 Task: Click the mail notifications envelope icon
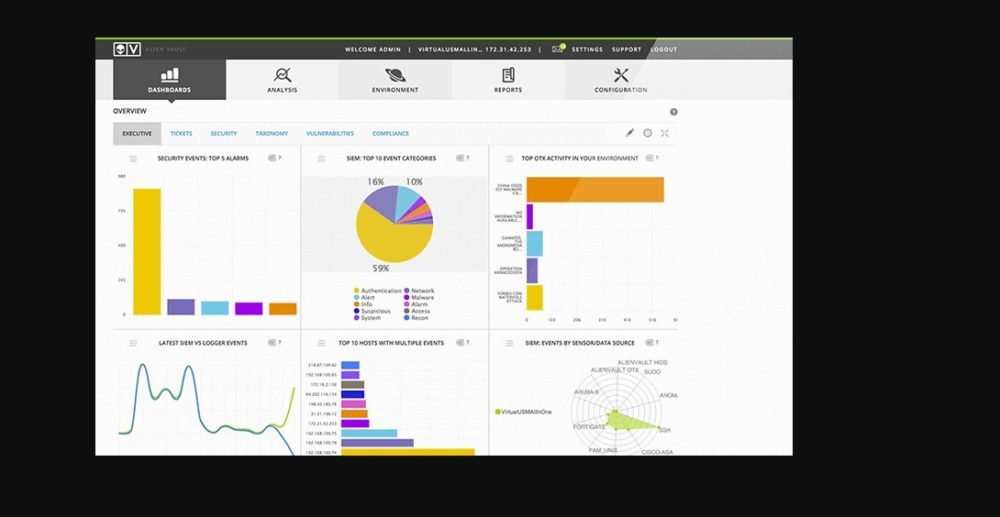pos(558,49)
